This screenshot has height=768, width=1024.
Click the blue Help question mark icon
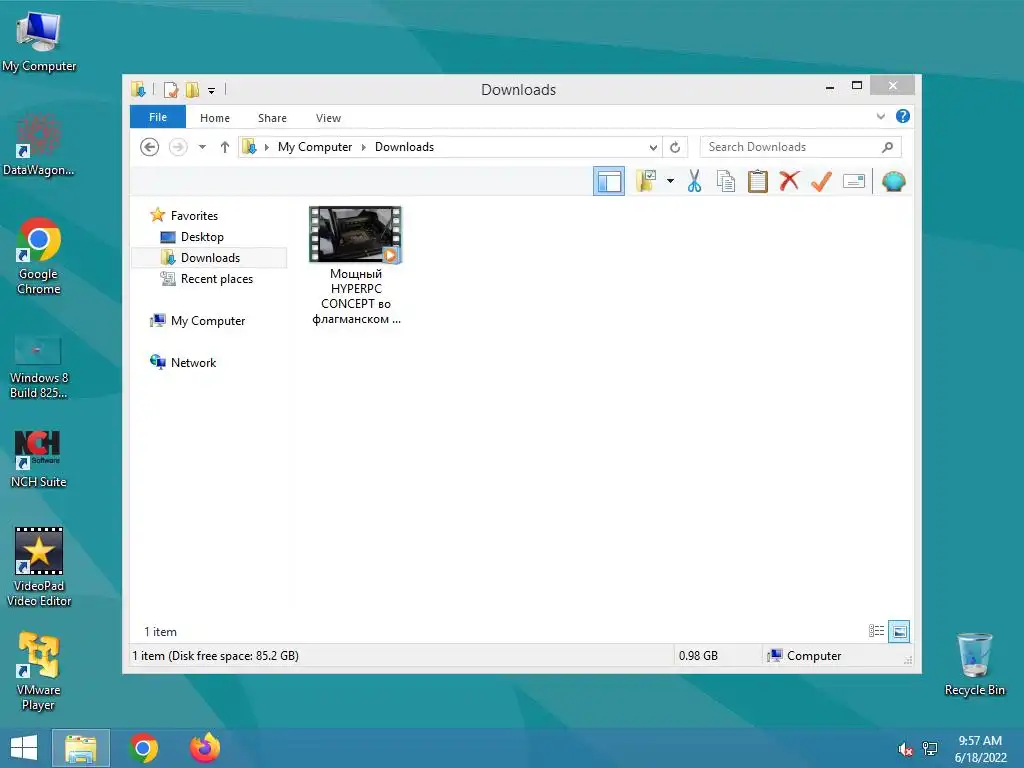point(903,116)
